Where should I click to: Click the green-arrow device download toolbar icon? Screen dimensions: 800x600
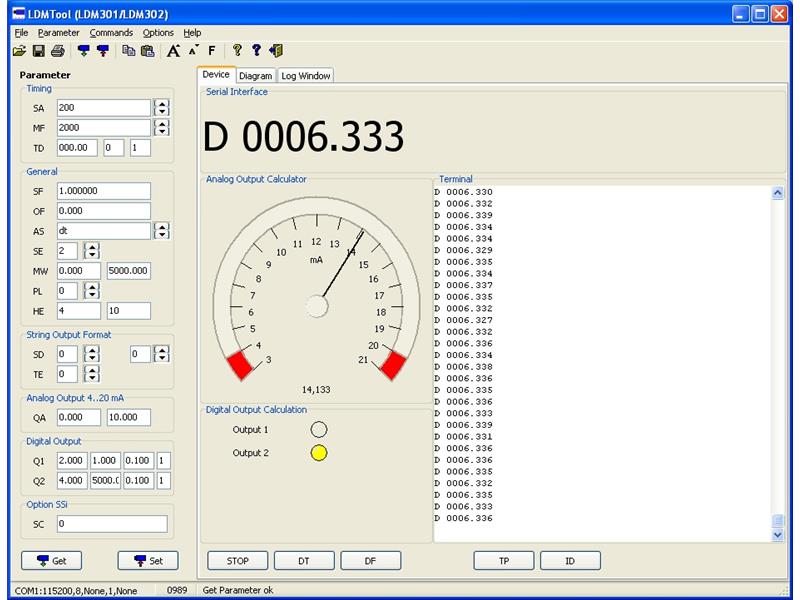coord(84,51)
